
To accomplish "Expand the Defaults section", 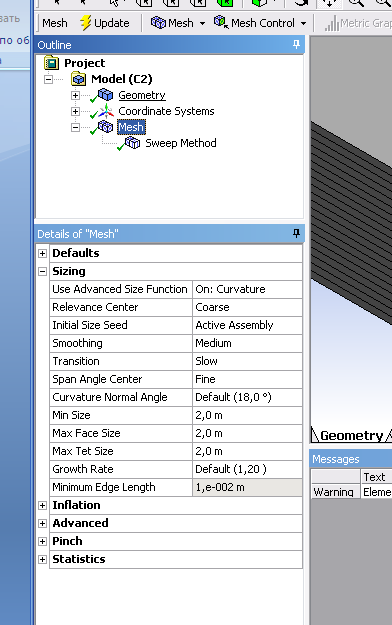I will point(42,253).
